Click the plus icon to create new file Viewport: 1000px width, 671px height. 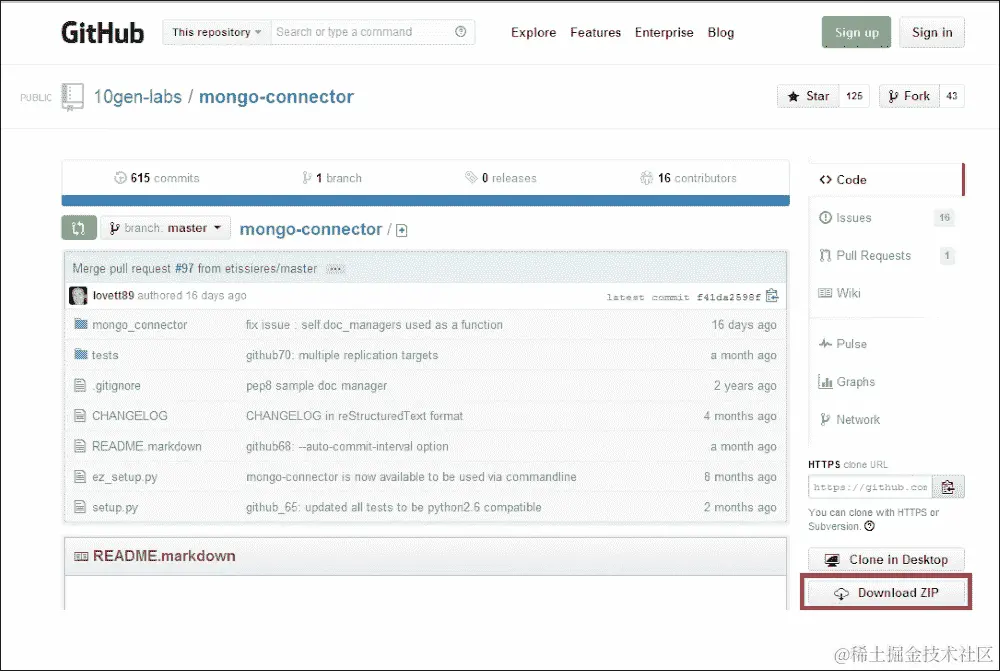coord(401,230)
